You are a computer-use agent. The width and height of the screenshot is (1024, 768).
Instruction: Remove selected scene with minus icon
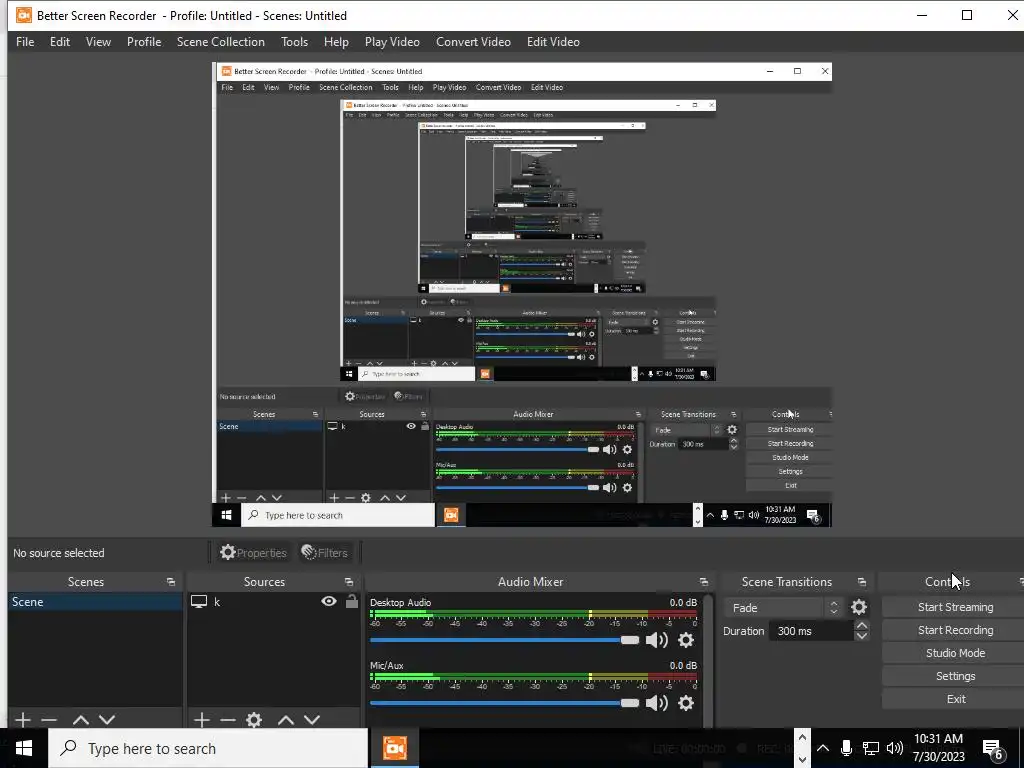click(49, 720)
